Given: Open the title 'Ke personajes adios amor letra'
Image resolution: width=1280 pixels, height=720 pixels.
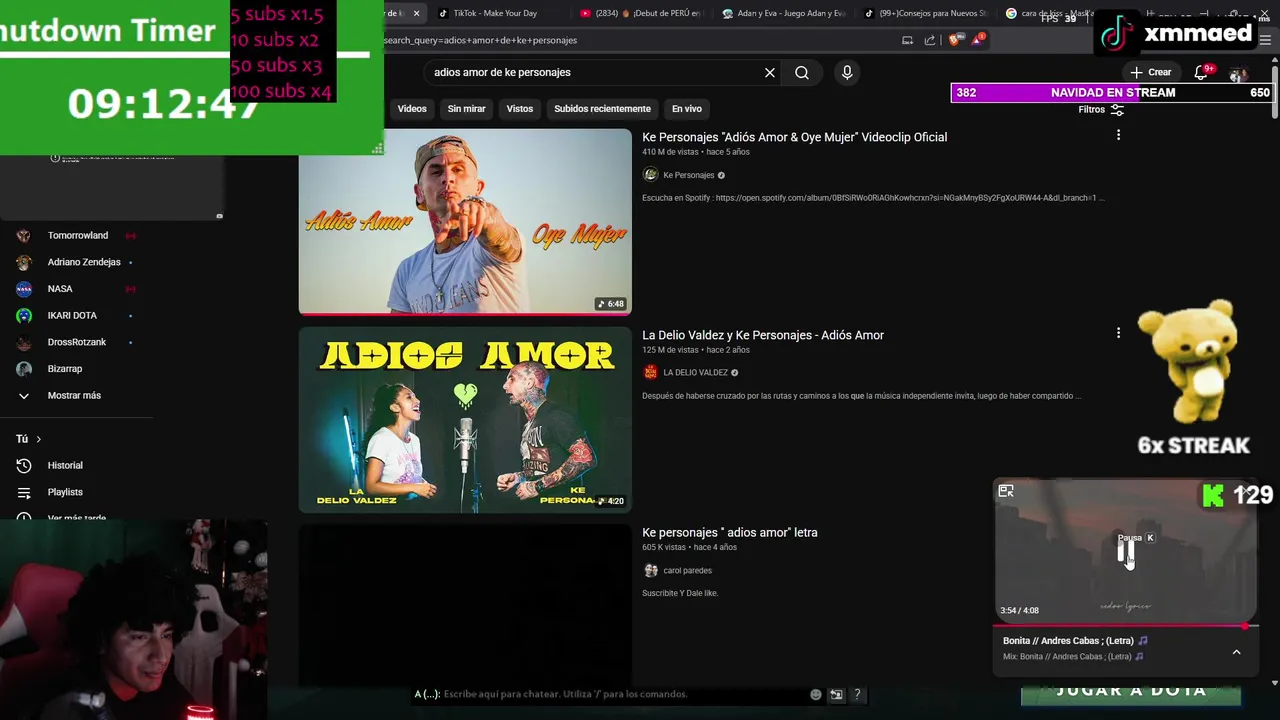Looking at the screenshot, I should click(x=730, y=533).
